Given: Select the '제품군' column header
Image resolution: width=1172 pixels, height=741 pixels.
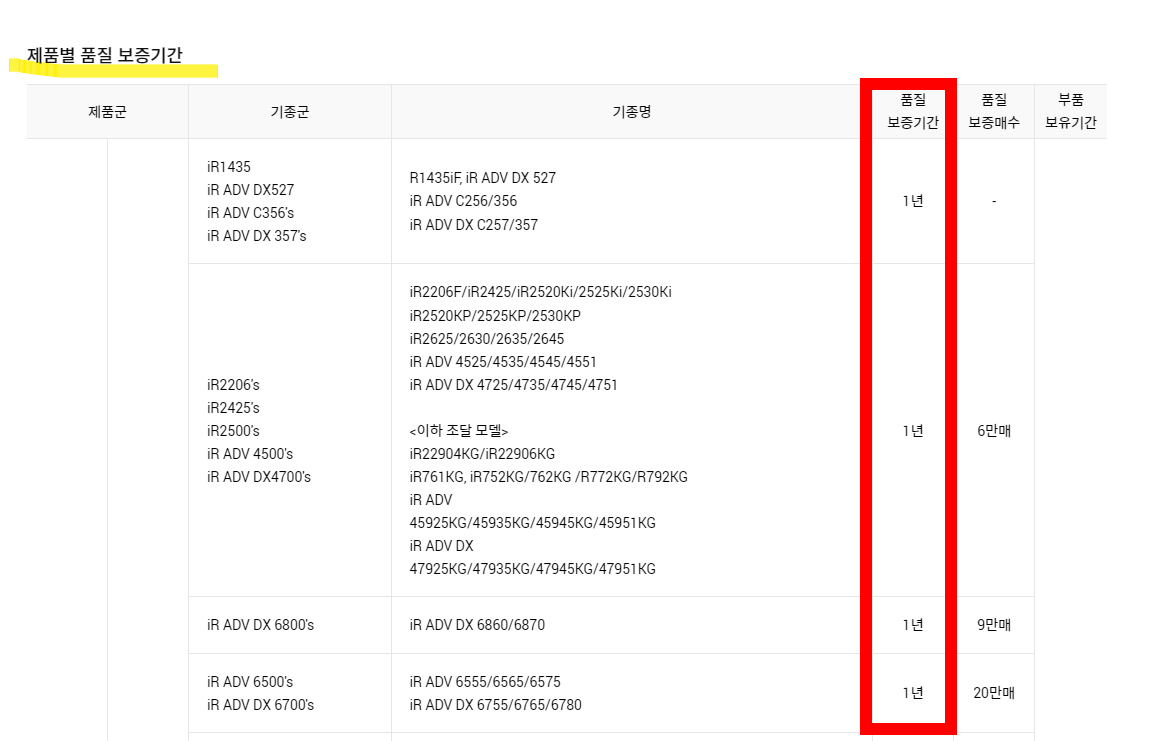Looking at the screenshot, I should (108, 111).
